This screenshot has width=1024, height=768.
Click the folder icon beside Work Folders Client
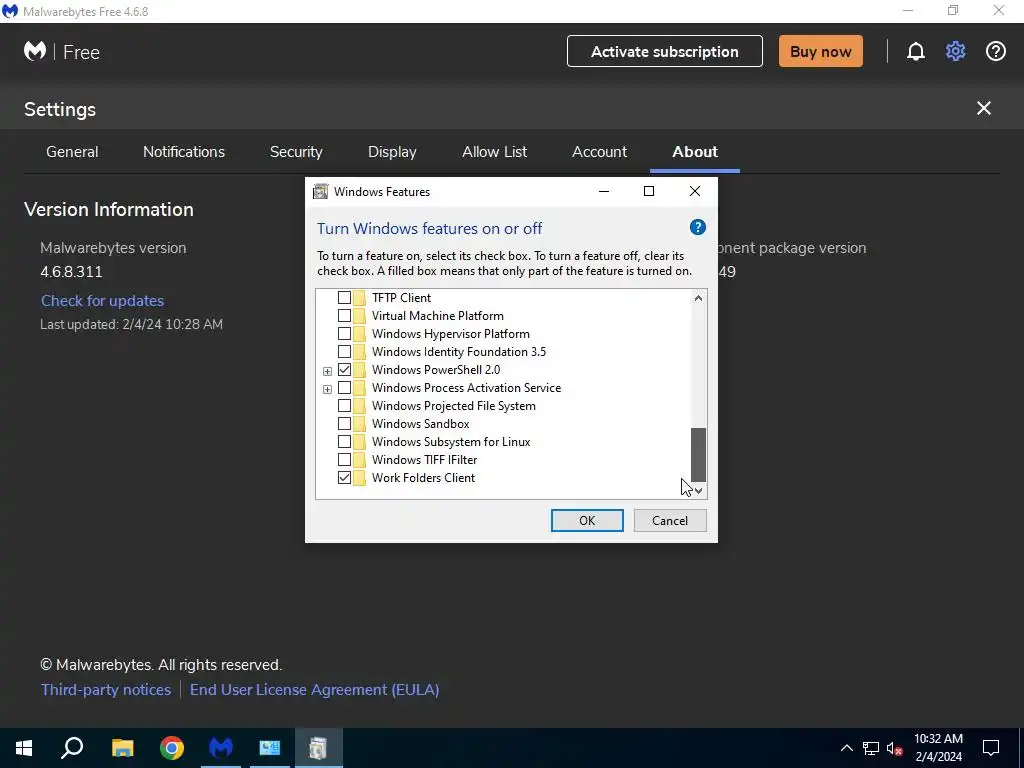click(359, 478)
